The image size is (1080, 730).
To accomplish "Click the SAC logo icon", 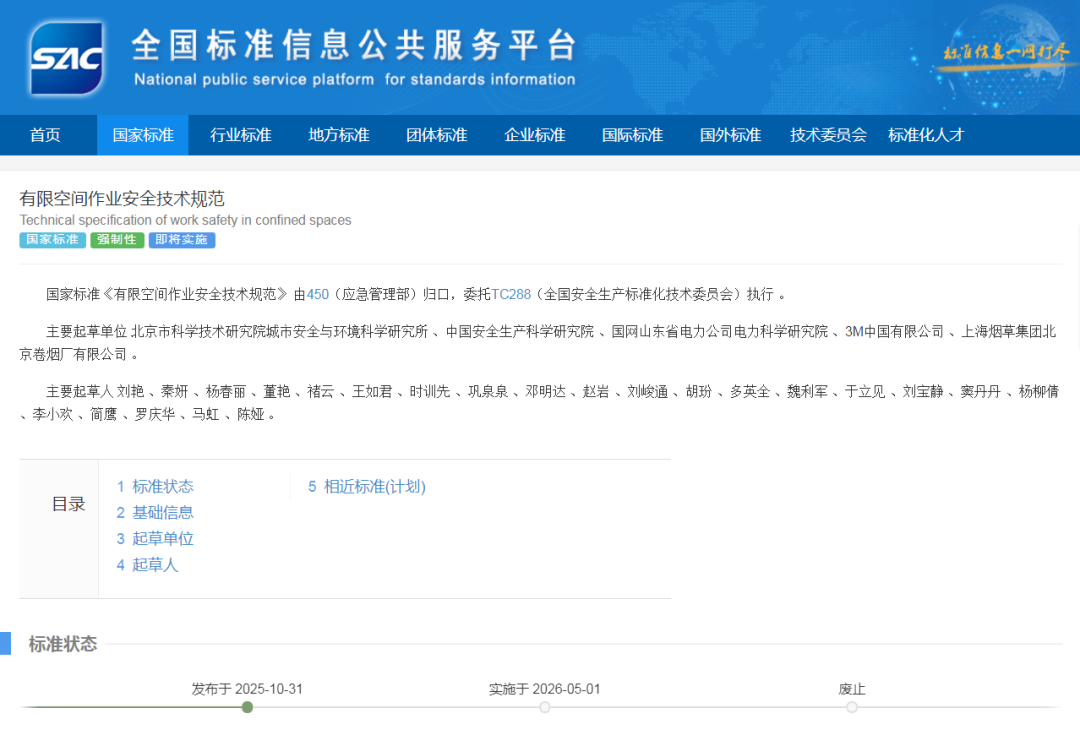I will (x=67, y=58).
